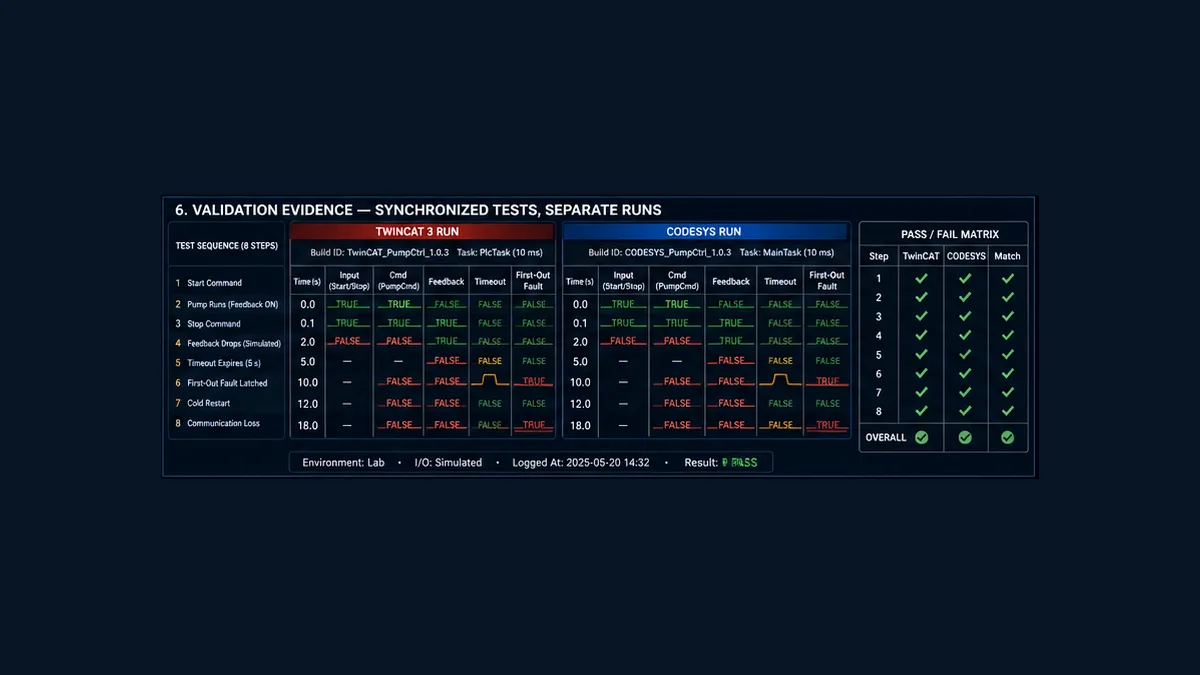Click the Time 12.0 cell in TwinCAT run

[308, 404]
